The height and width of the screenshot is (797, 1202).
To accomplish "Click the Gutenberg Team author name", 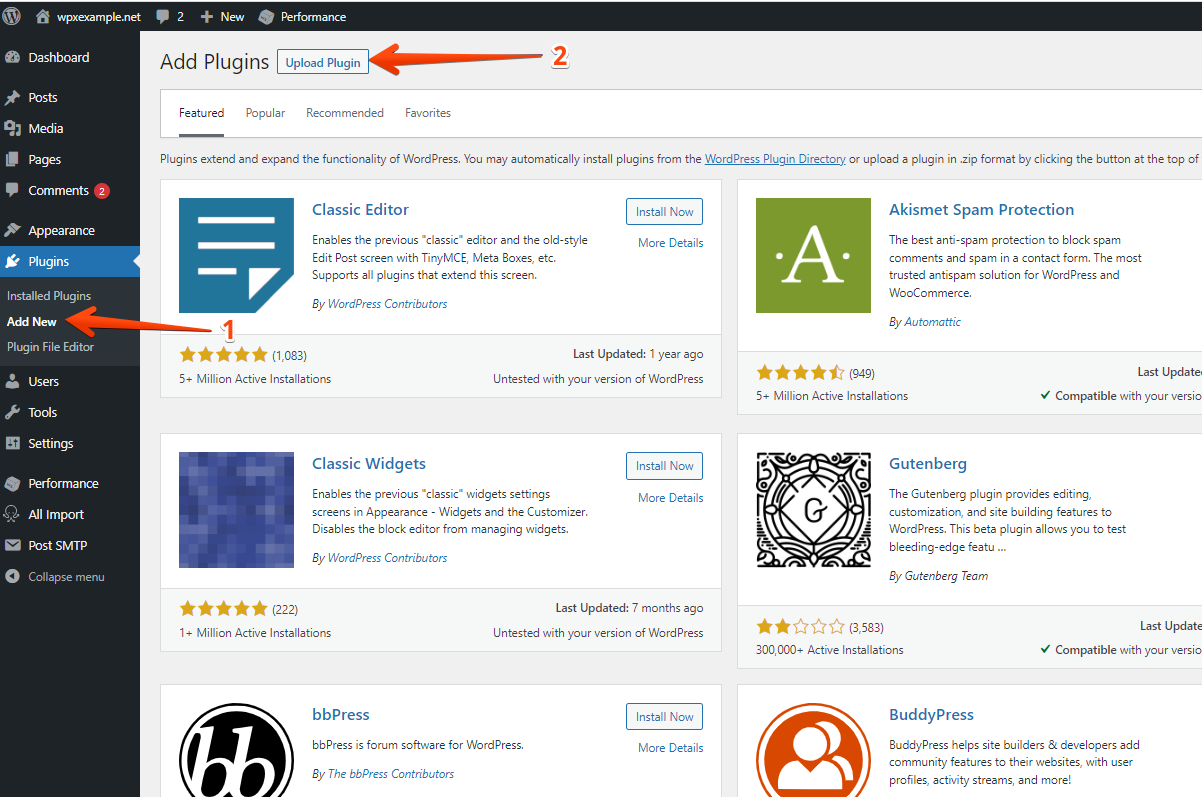I will point(947,576).
